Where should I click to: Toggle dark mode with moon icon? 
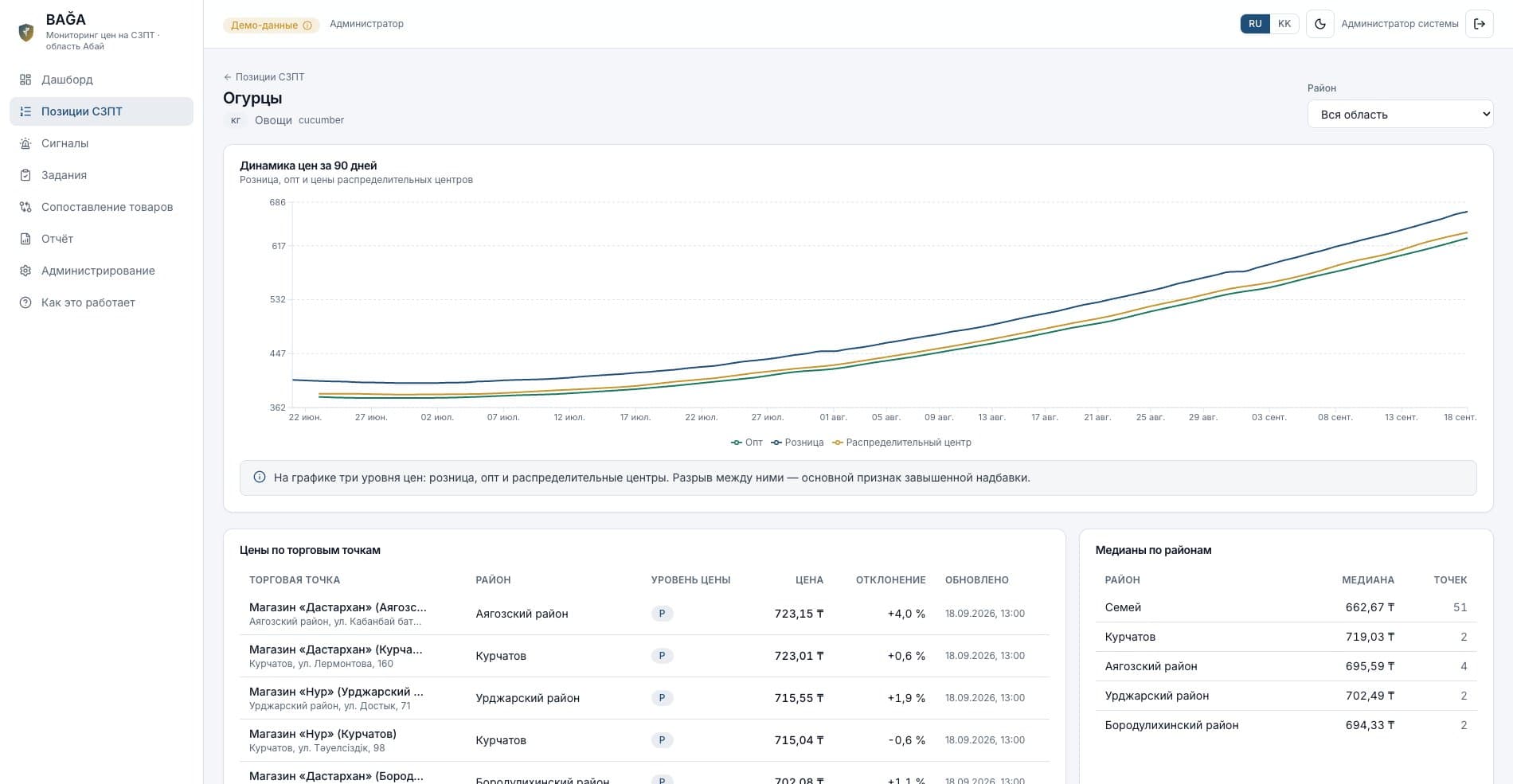[x=1319, y=24]
